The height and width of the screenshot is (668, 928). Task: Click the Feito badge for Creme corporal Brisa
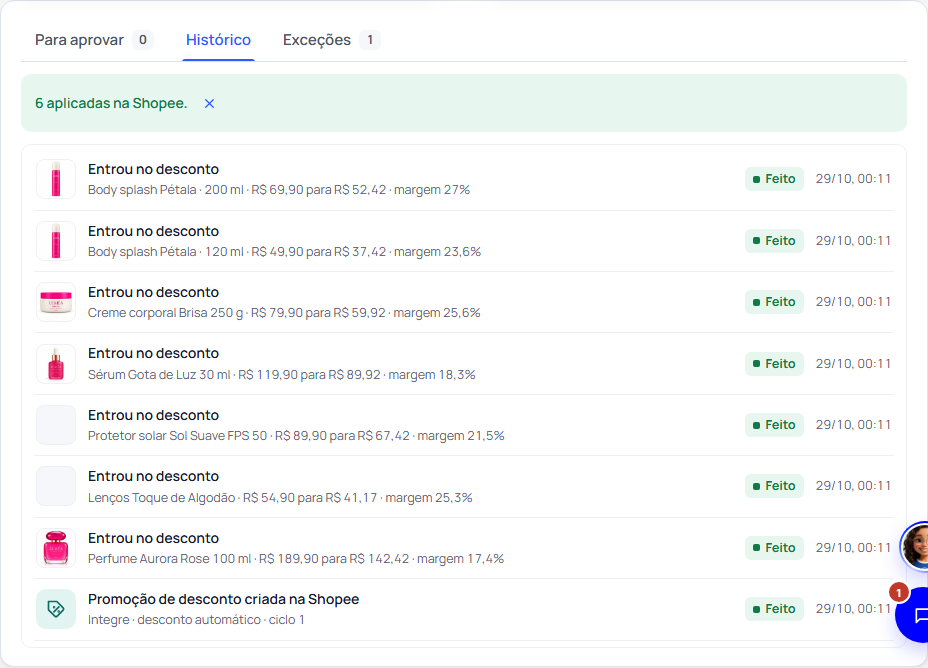click(x=774, y=302)
